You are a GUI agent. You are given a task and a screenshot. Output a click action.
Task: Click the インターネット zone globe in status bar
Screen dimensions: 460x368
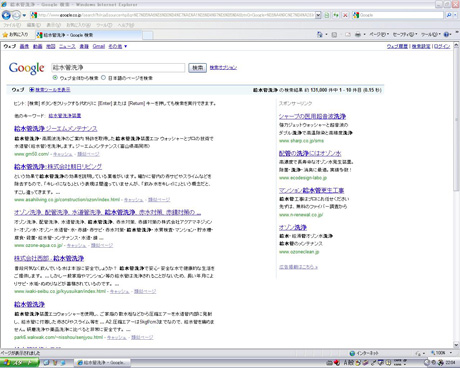pos(352,353)
